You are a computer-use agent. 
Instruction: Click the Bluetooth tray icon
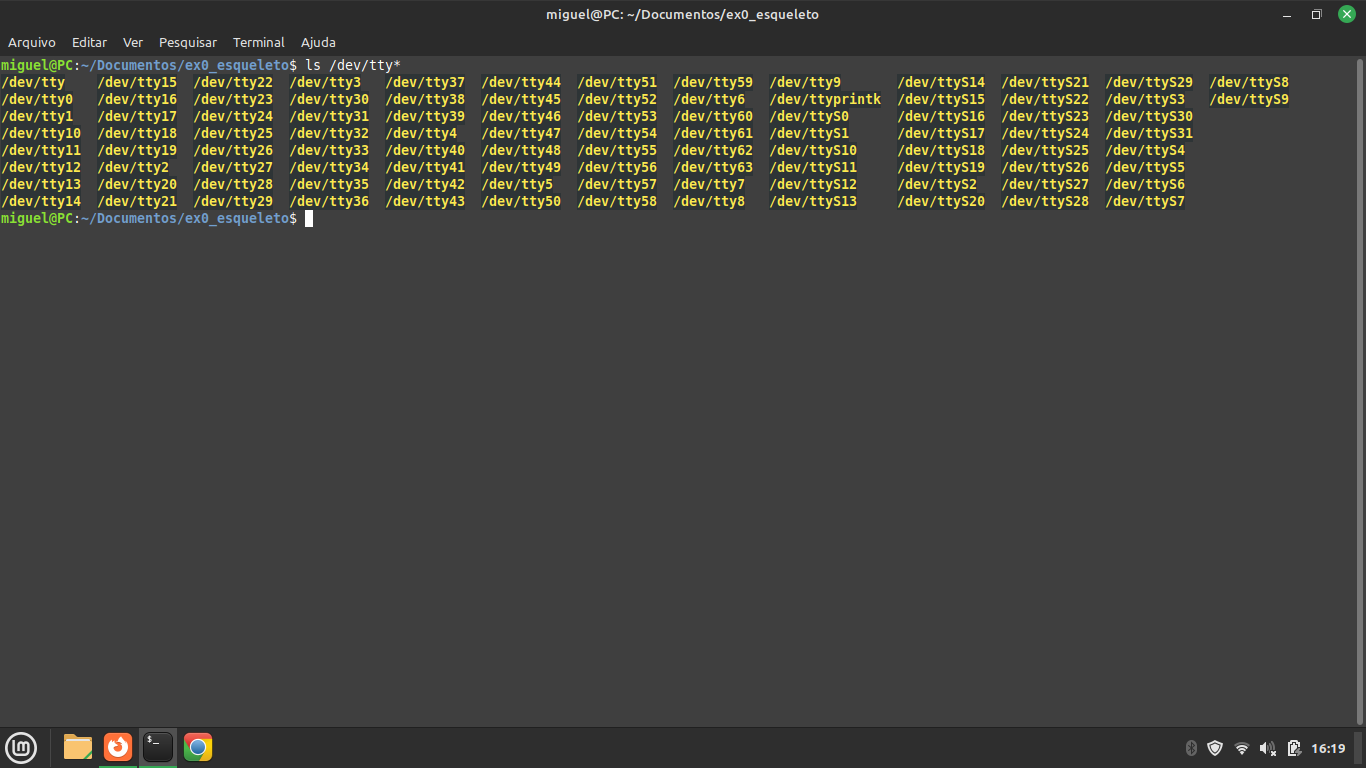(1191, 748)
